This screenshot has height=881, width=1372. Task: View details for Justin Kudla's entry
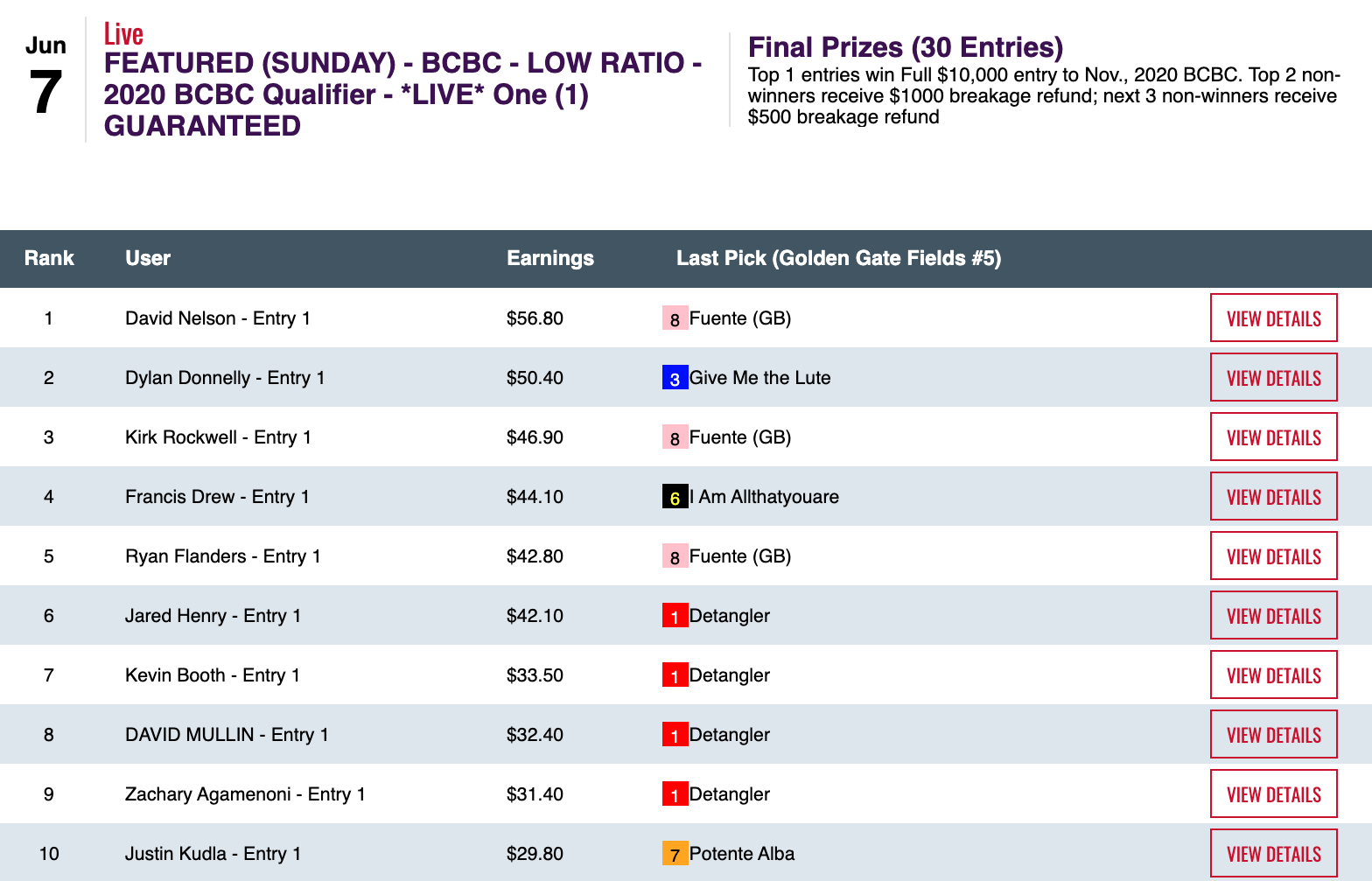point(1273,854)
